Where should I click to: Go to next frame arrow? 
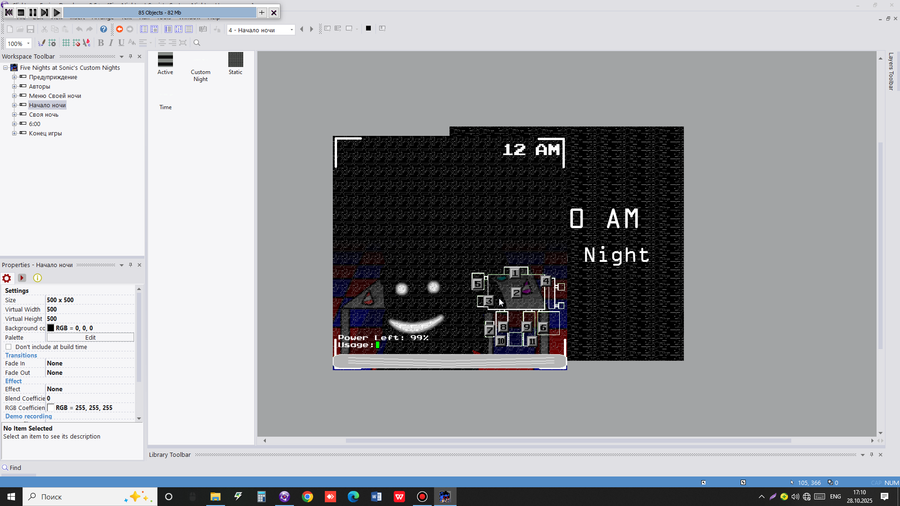[312, 29]
